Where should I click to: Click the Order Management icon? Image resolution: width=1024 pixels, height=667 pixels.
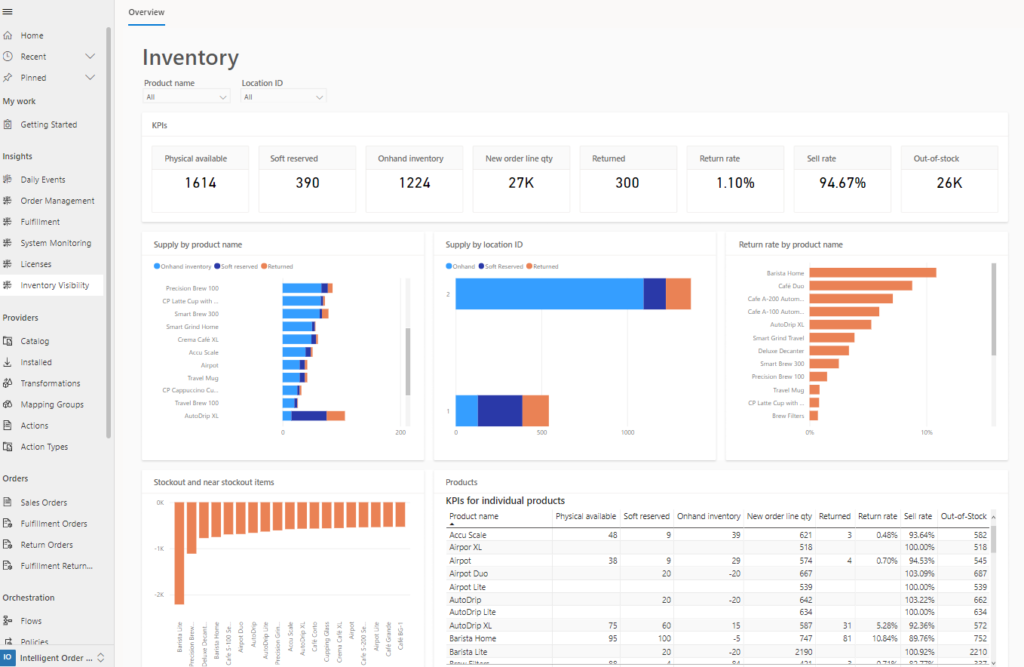point(8,201)
